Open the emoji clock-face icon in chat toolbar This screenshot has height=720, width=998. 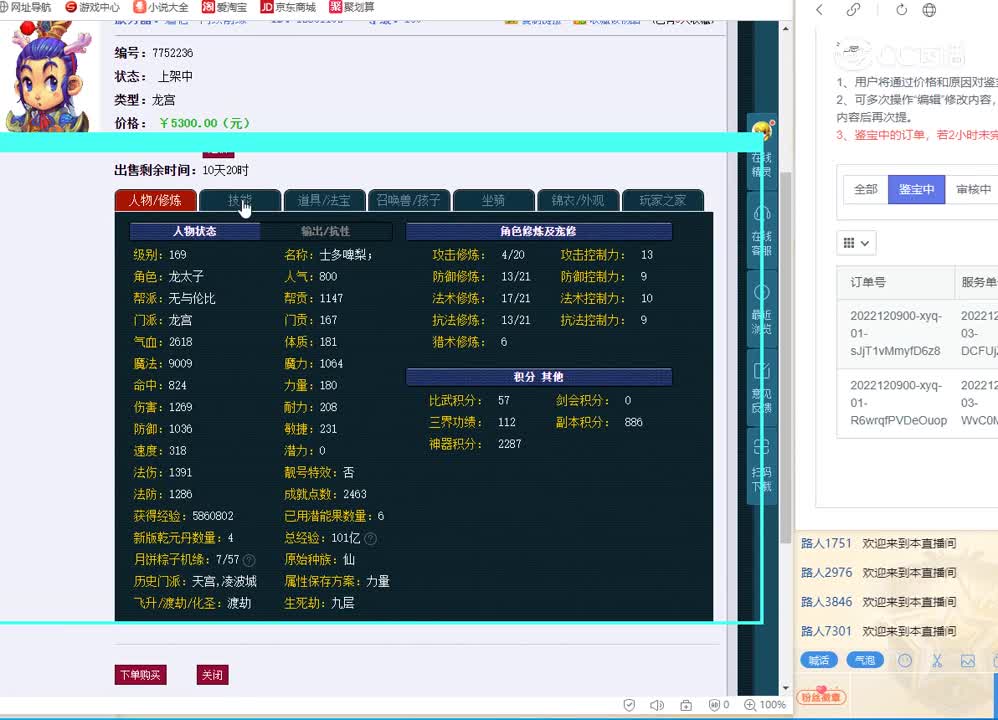click(904, 661)
